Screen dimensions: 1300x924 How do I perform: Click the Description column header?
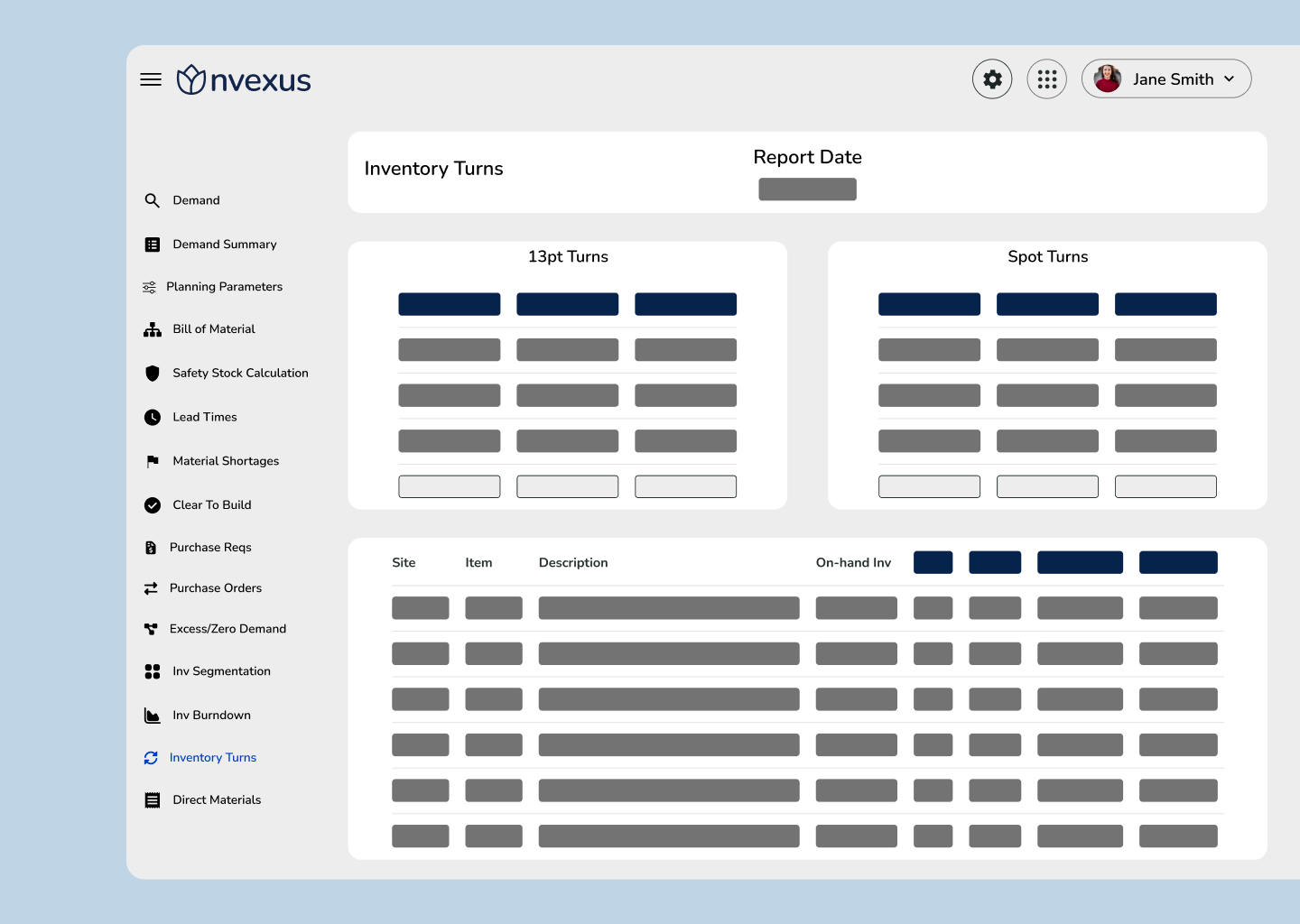tap(573, 563)
